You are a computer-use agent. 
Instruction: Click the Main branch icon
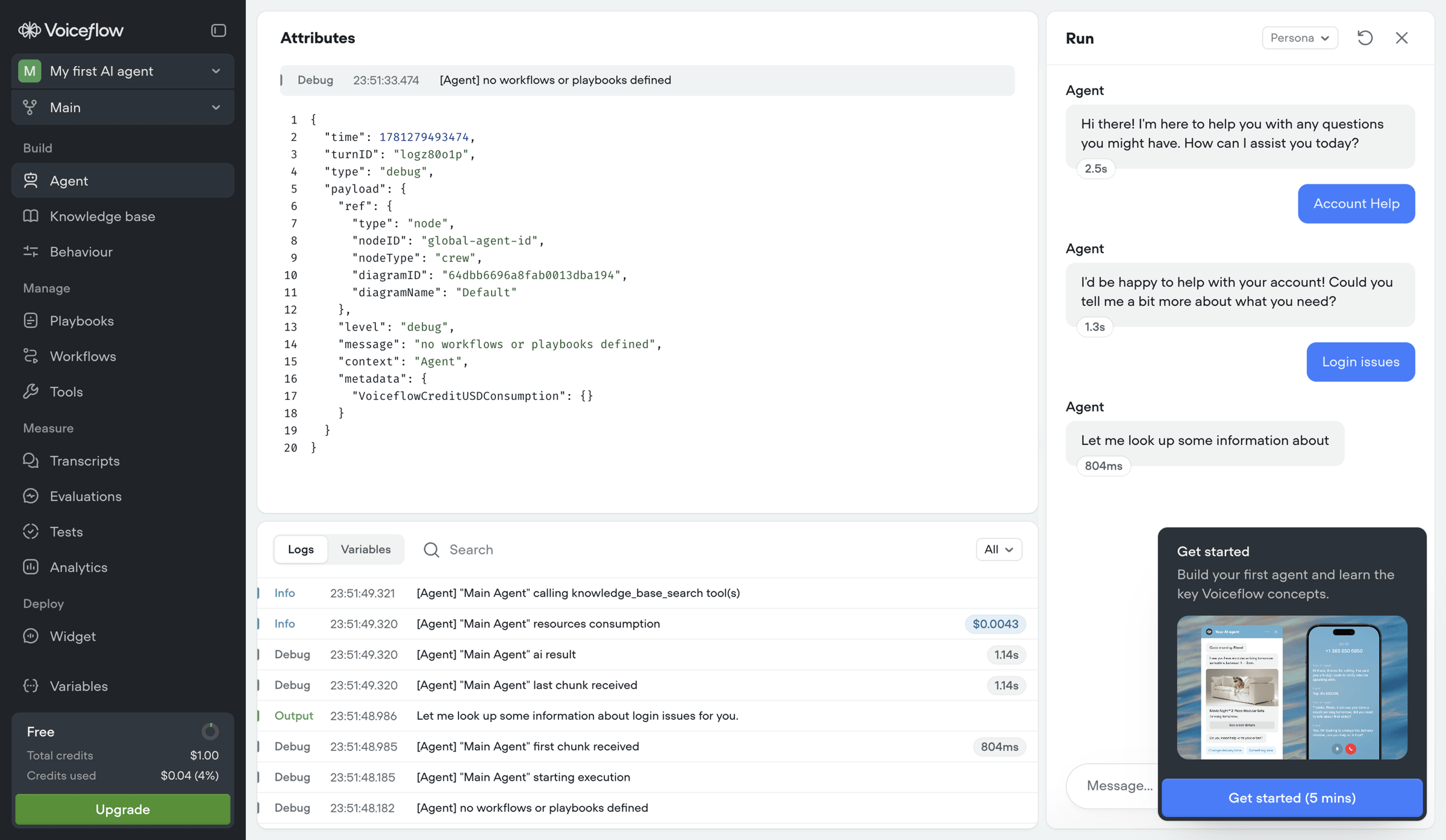30,107
